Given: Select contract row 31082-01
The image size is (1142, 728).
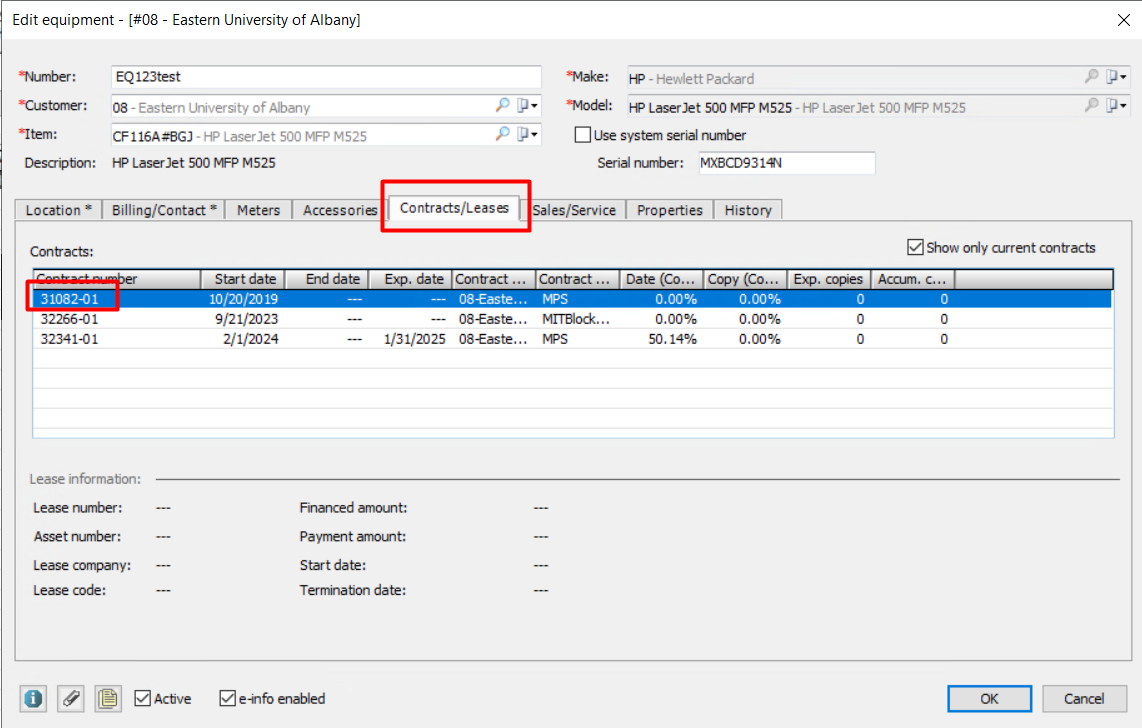Looking at the screenshot, I should tap(572, 299).
